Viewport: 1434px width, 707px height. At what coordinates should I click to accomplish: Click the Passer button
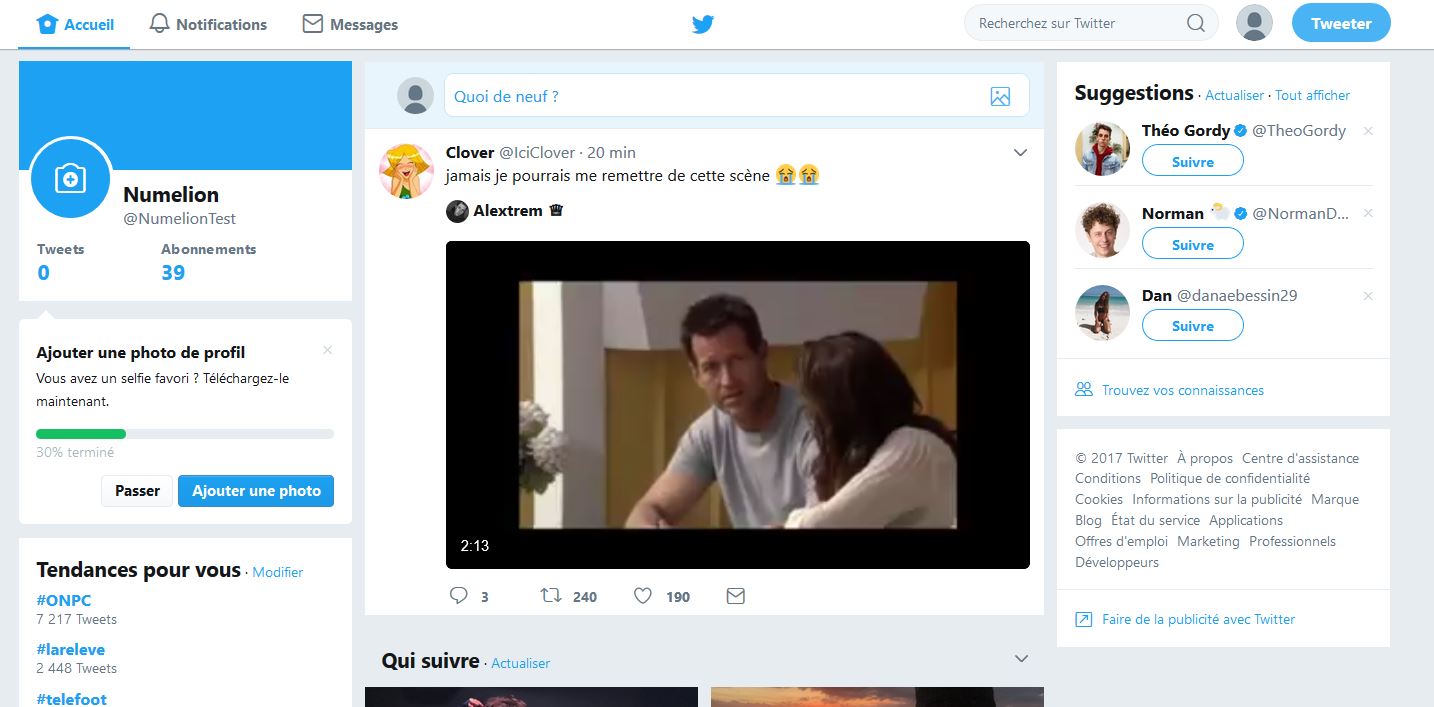(x=137, y=491)
